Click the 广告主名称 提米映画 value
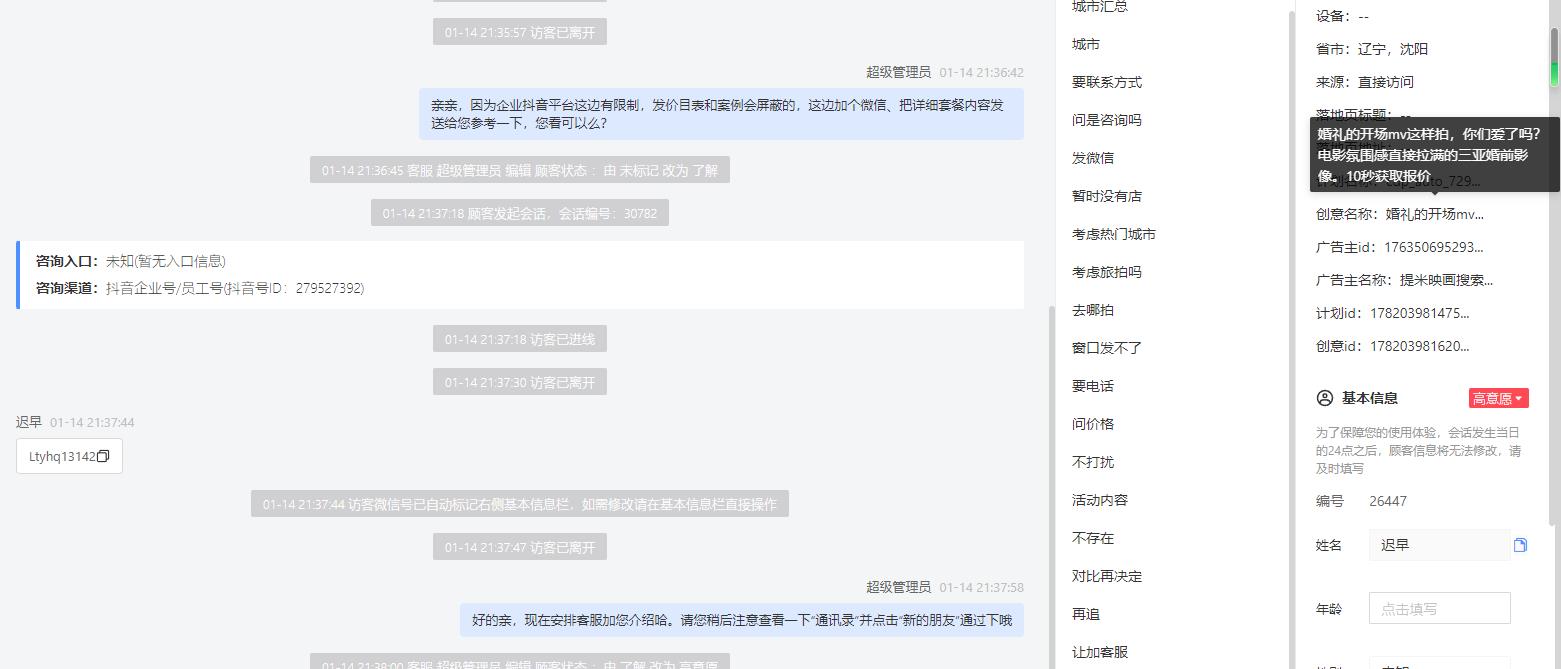The image size is (1561, 669). pos(1446,280)
